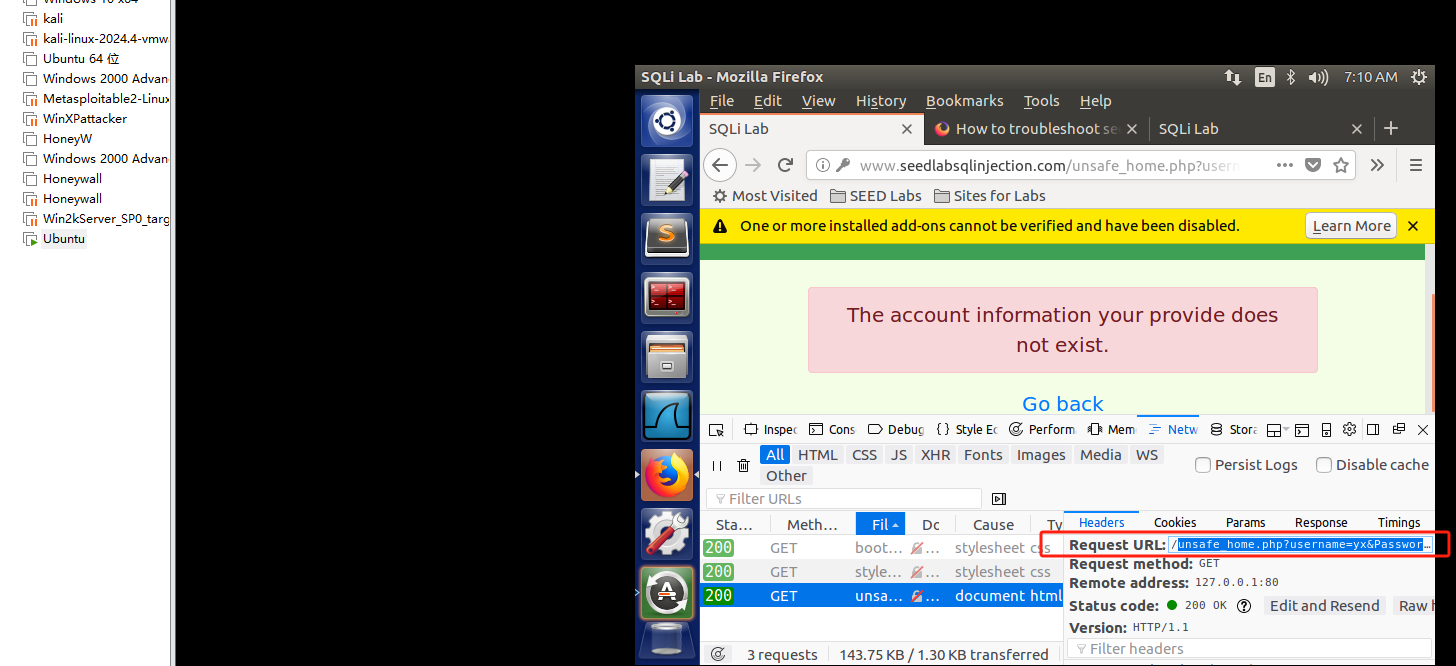Save page to Pocket

pos(1314,165)
